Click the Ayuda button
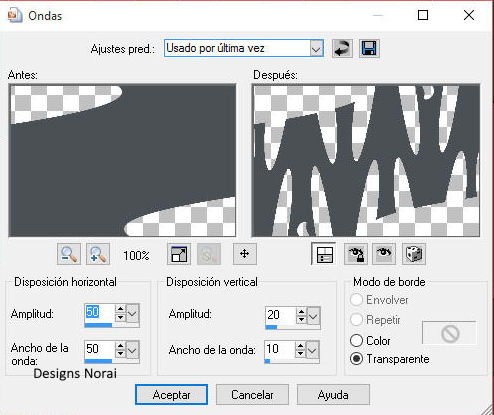Viewport: 494px width, 415px height. (333, 395)
